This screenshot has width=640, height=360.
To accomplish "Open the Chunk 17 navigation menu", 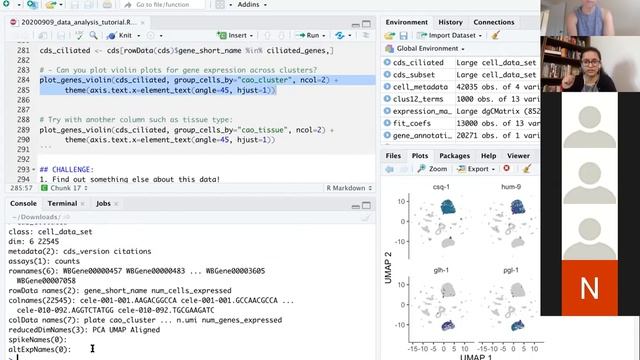I will pyautogui.click(x=64, y=188).
